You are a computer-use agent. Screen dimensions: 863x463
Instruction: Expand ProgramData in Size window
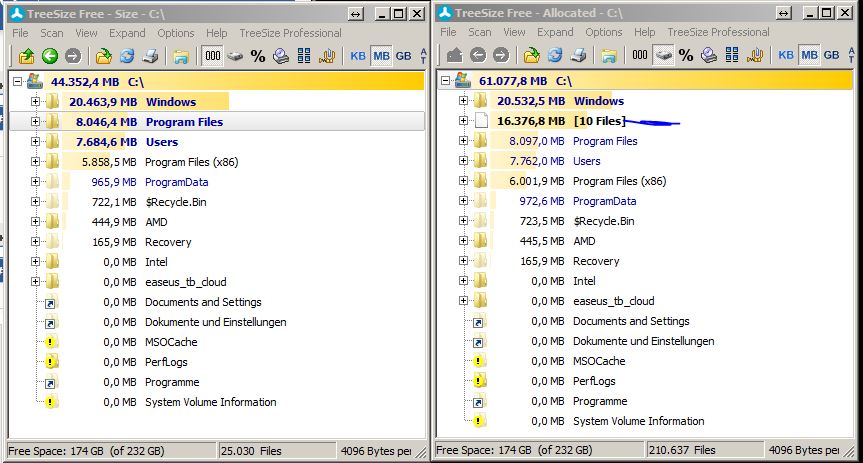pyautogui.click(x=35, y=182)
